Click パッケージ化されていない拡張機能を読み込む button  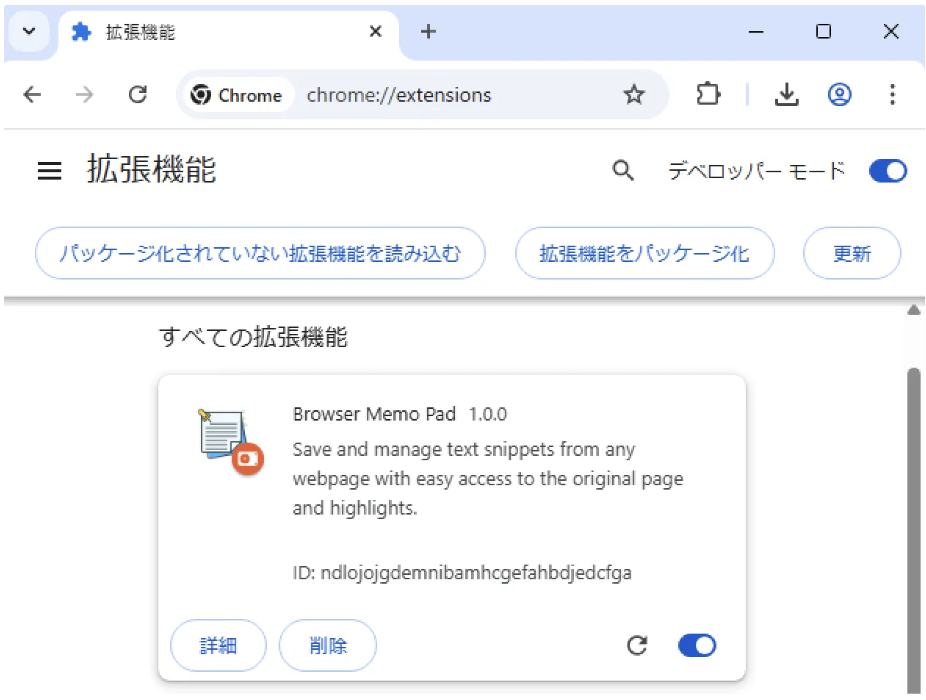pyautogui.click(x=260, y=253)
